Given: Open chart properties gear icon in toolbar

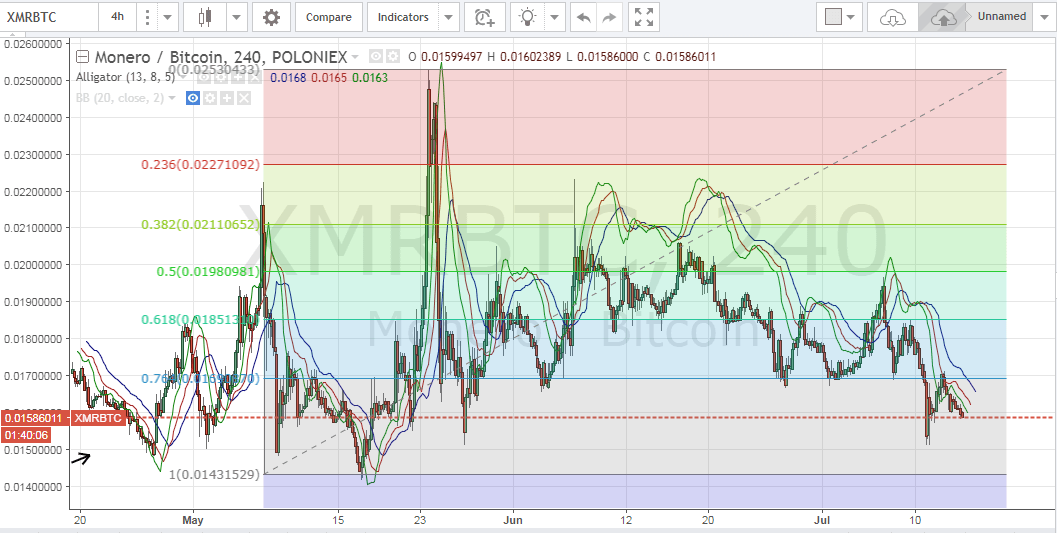Looking at the screenshot, I should tap(271, 18).
